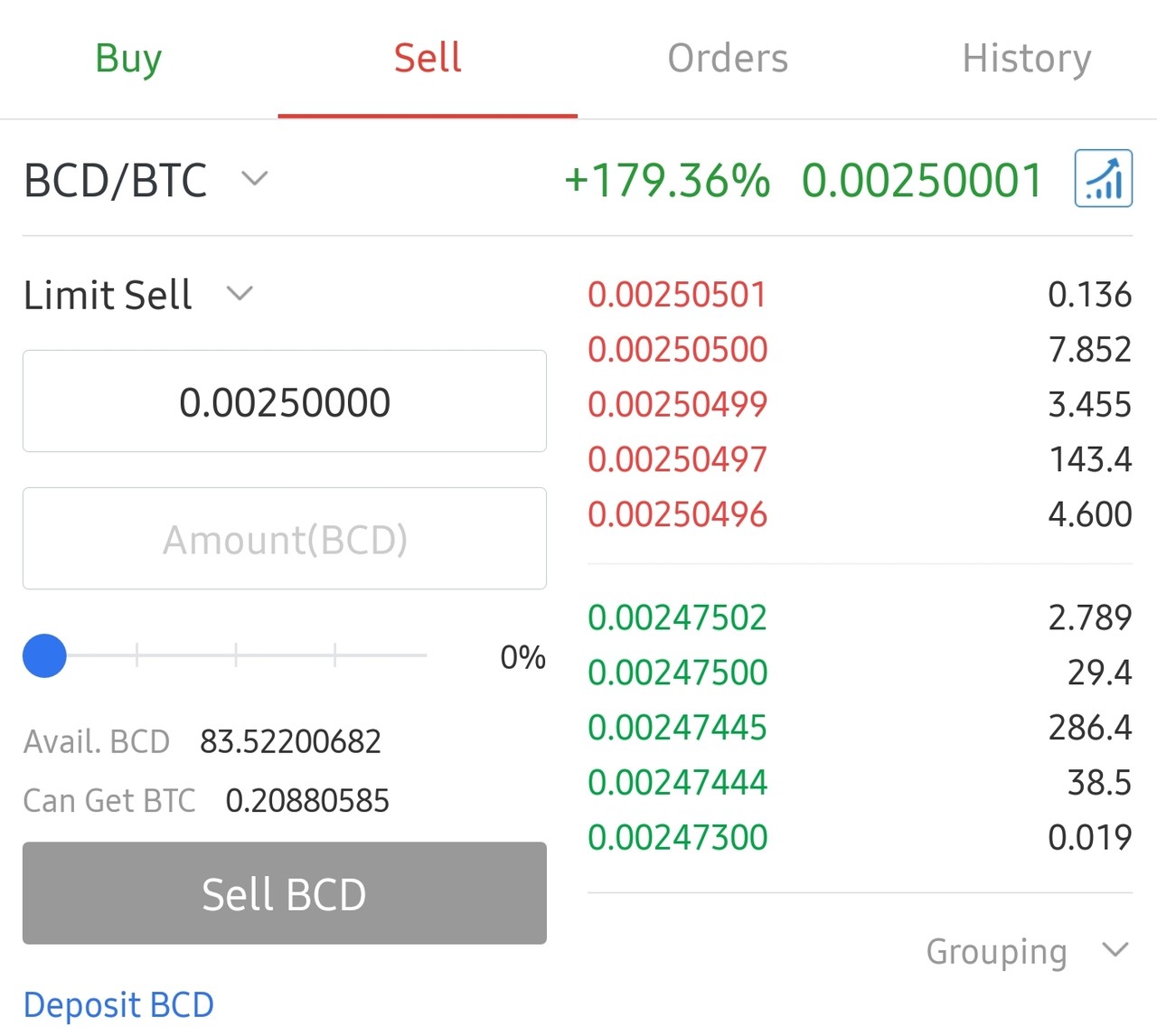
Task: Select ask price 0.00250496
Action: tap(677, 514)
